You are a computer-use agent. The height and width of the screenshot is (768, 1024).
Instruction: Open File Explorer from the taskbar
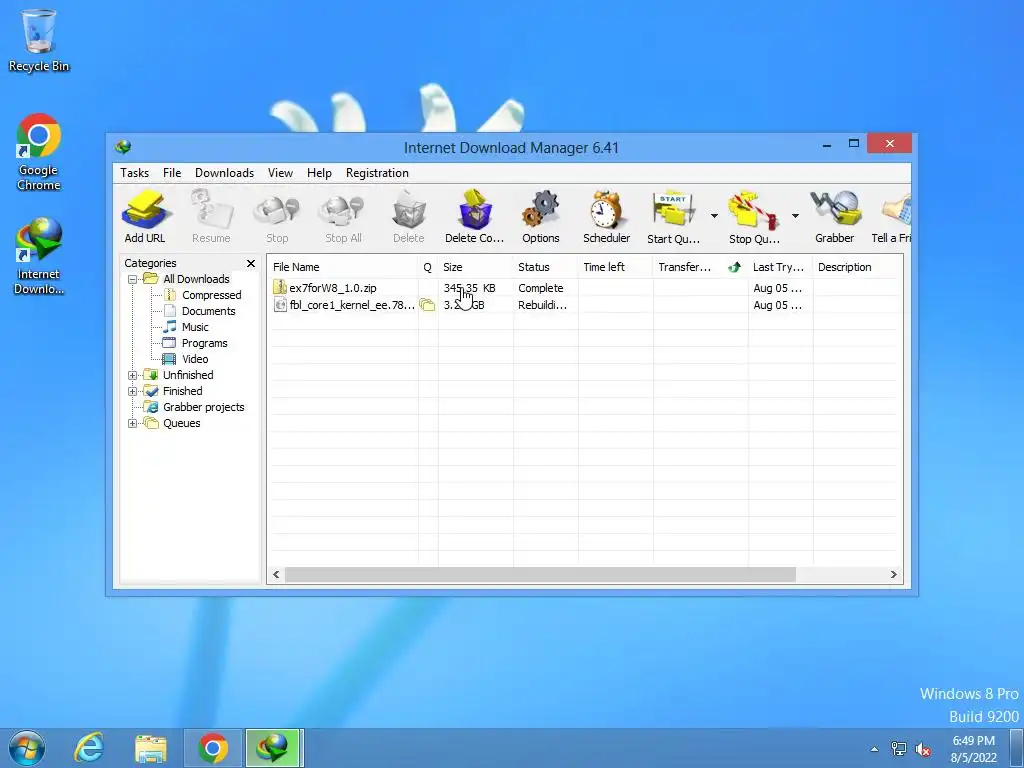pos(150,748)
